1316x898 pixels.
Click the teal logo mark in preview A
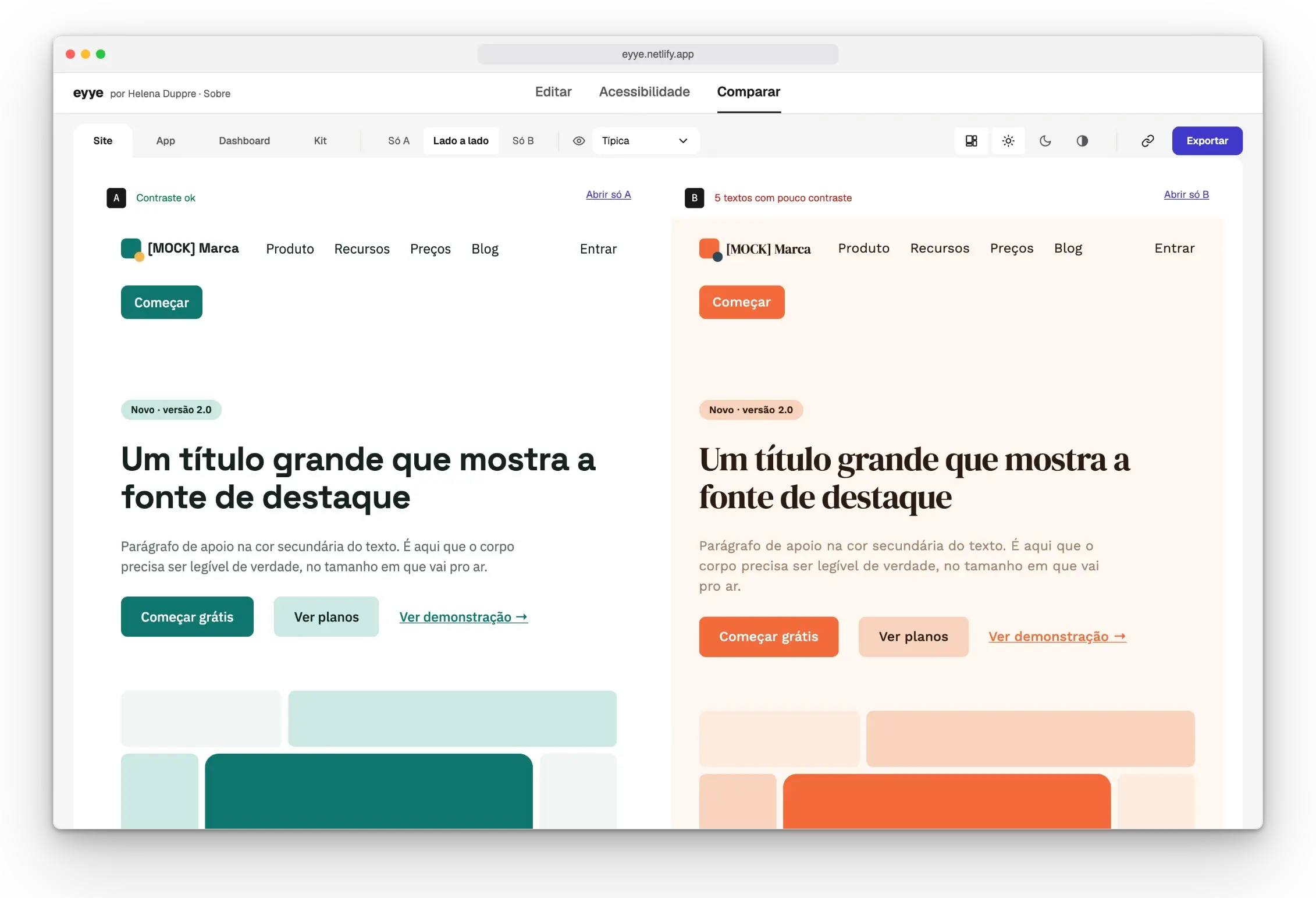click(132, 249)
